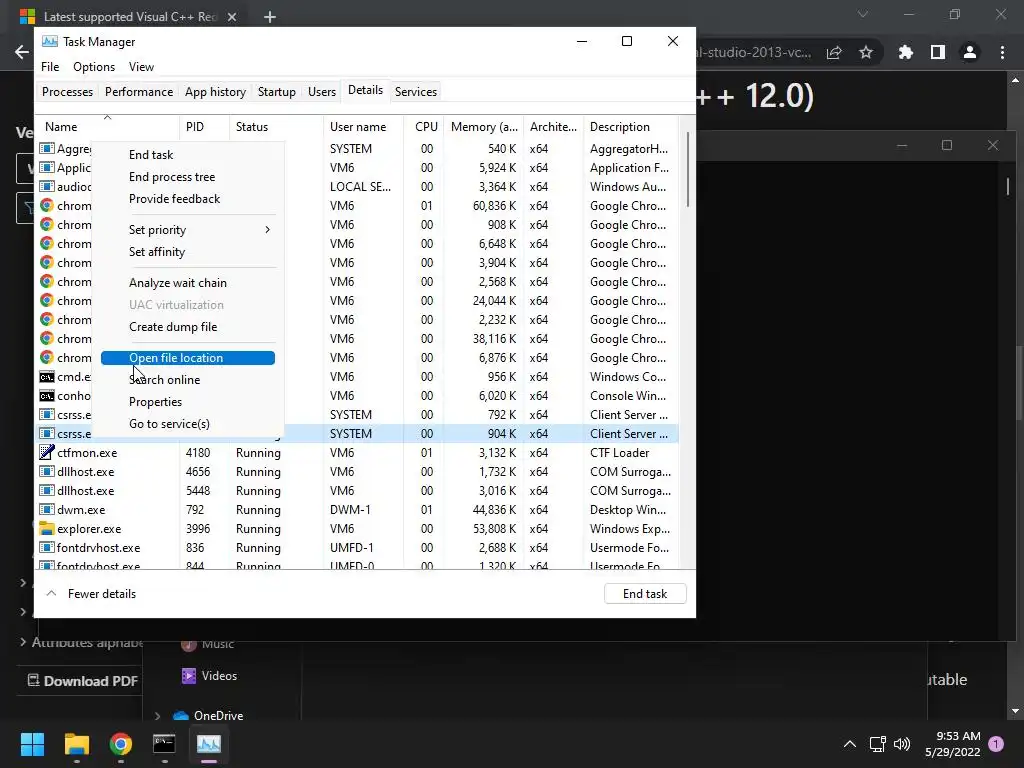Screen dimensions: 1024x768
Task: Click the Download PDF link
Action: [x=82, y=681]
